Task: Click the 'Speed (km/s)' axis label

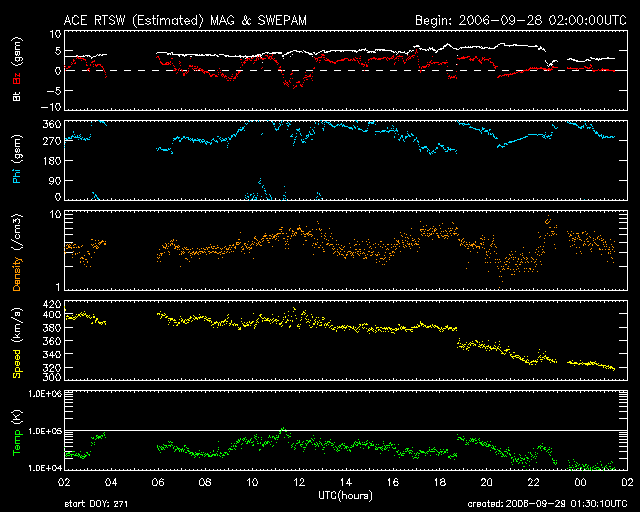Action: click(x=17, y=343)
